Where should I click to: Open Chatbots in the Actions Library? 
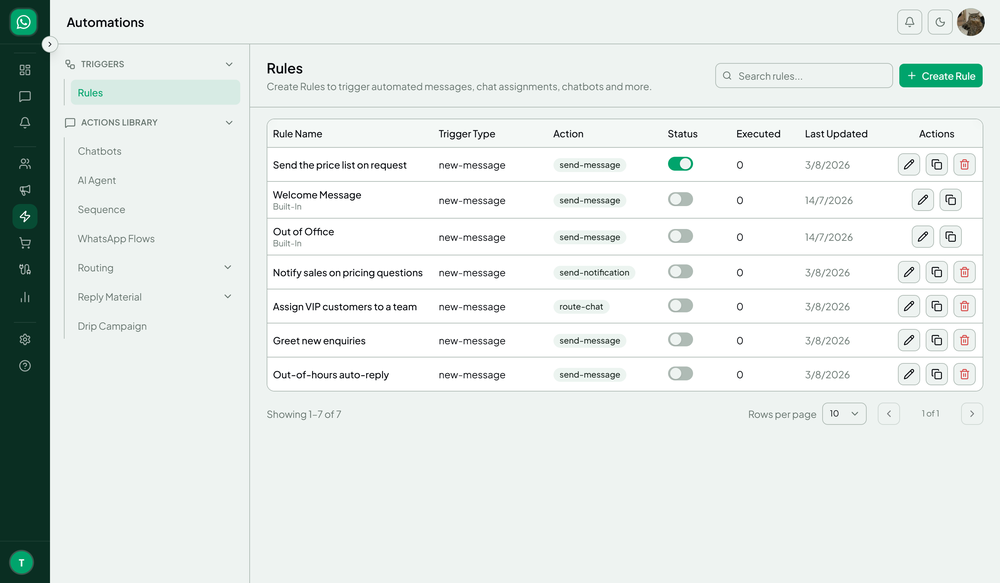point(99,151)
